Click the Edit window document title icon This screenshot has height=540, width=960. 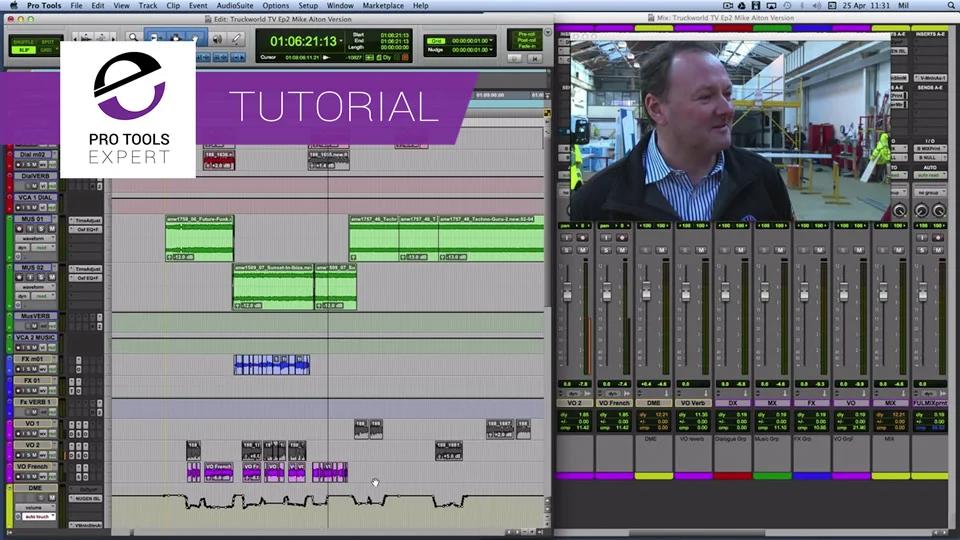coord(208,20)
